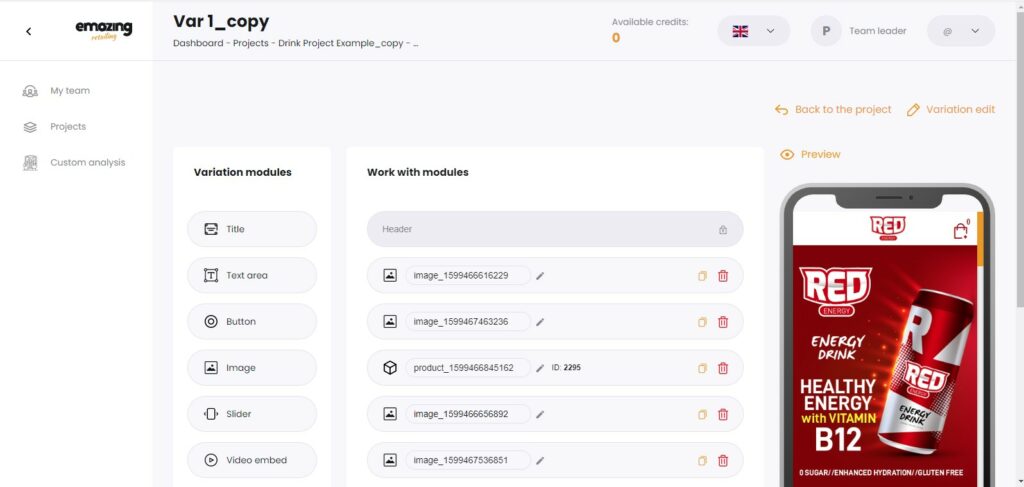Click pencil icon for image_1599467536851
Image resolution: width=1024 pixels, height=487 pixels.
pyautogui.click(x=540, y=461)
